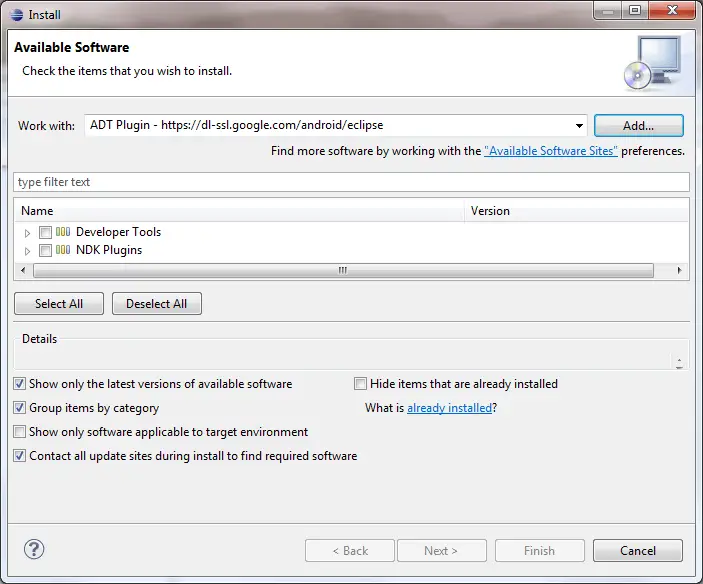Toggle Group items by category

tap(20, 408)
